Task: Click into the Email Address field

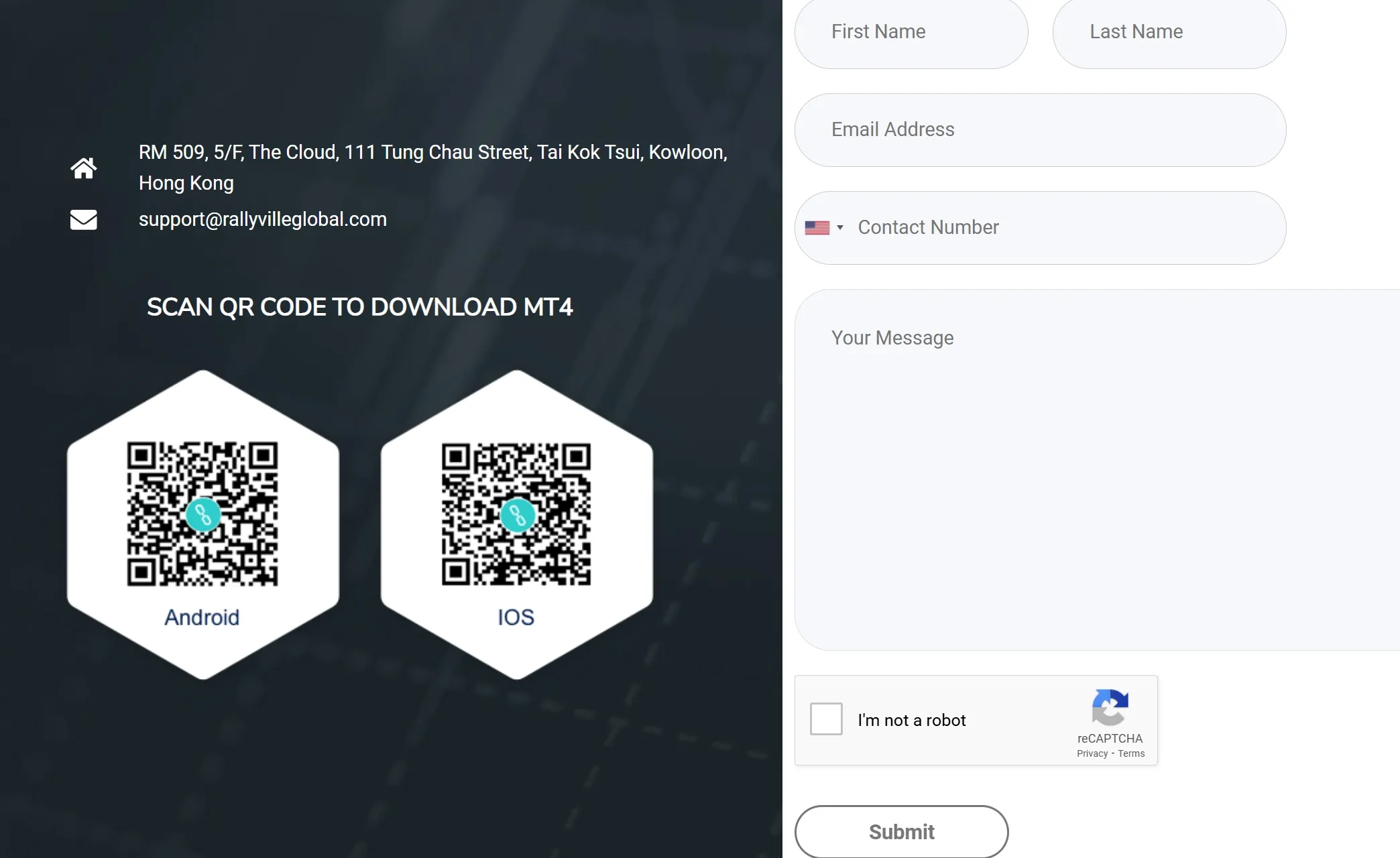Action: click(x=1041, y=130)
